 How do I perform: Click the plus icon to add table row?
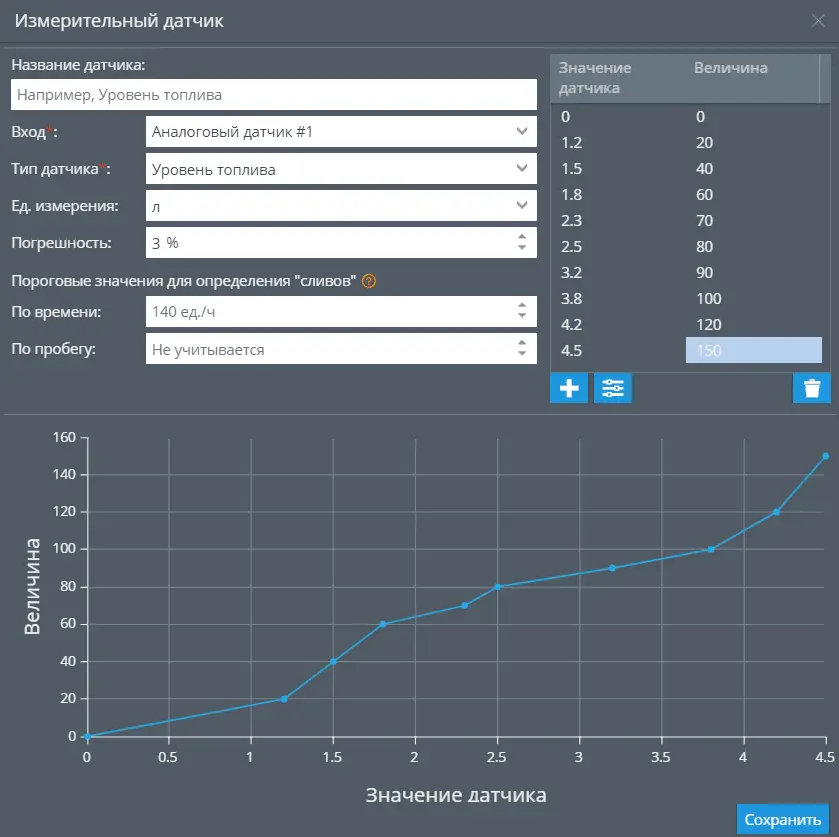[x=570, y=389]
